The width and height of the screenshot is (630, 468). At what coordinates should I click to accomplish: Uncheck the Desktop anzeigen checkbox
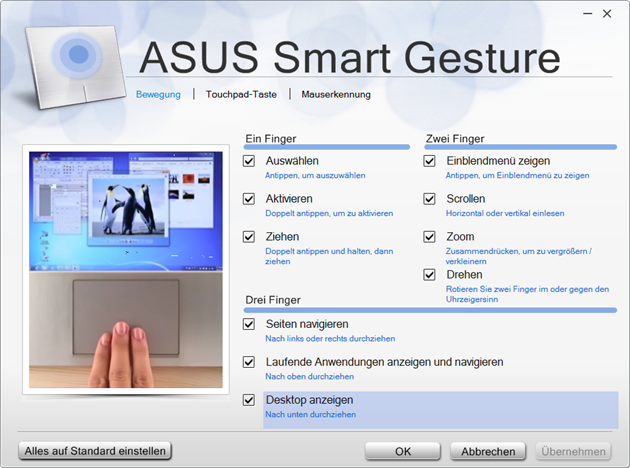tap(249, 400)
